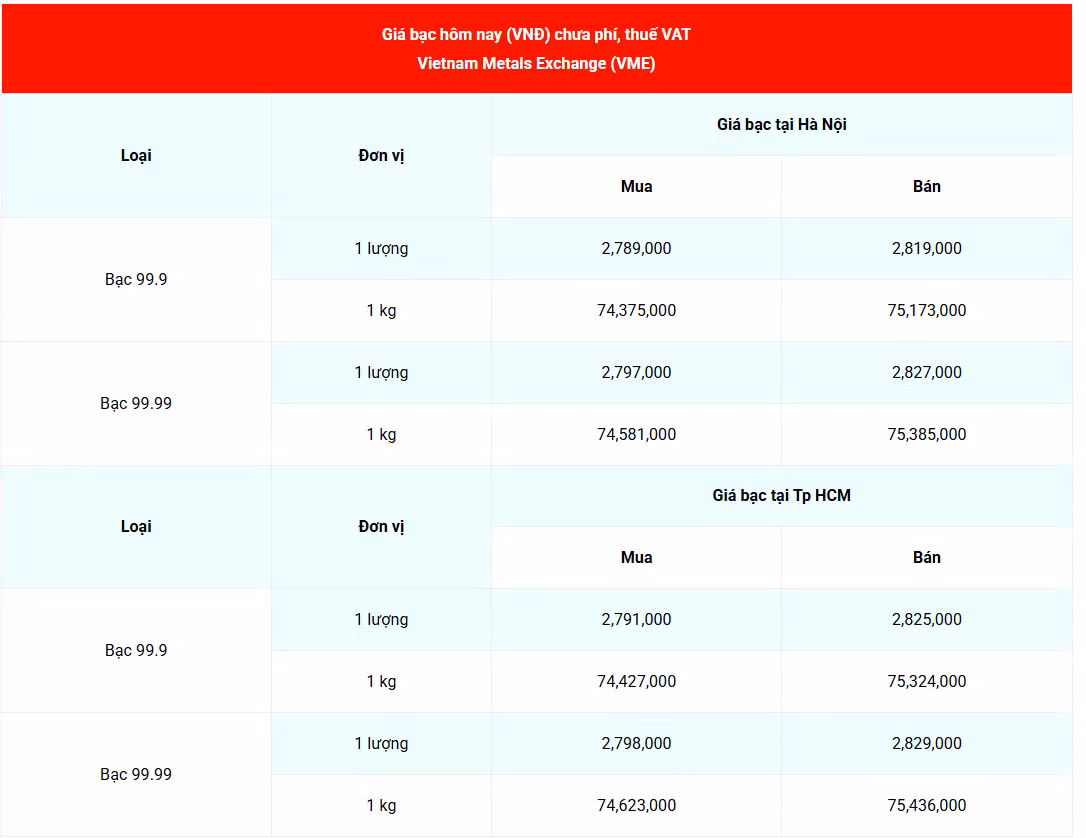Screen dimensions: 1086x838
Task: Select "Loại" header in the Tp HCM table
Action: [x=136, y=527]
